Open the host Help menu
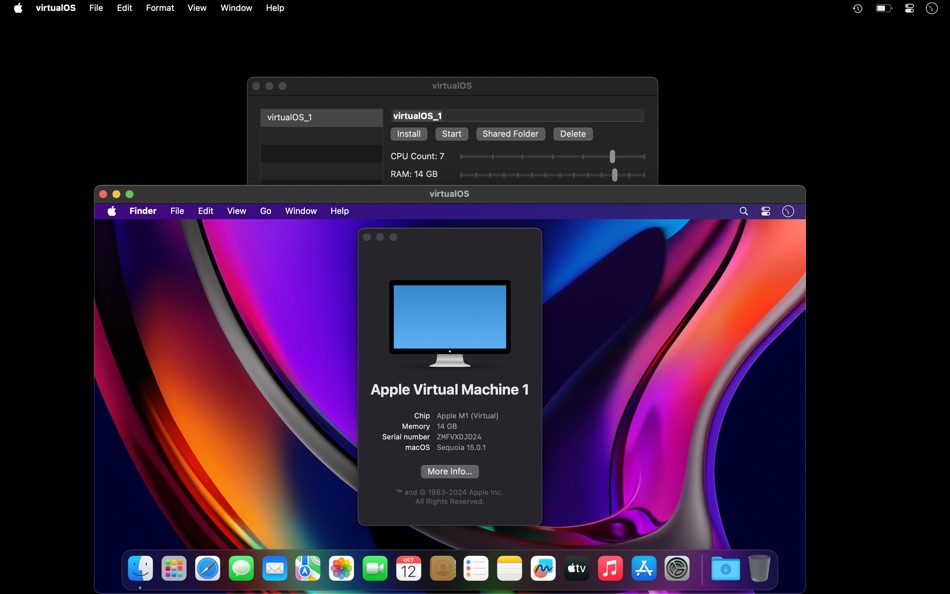The width and height of the screenshot is (950, 594). [275, 8]
